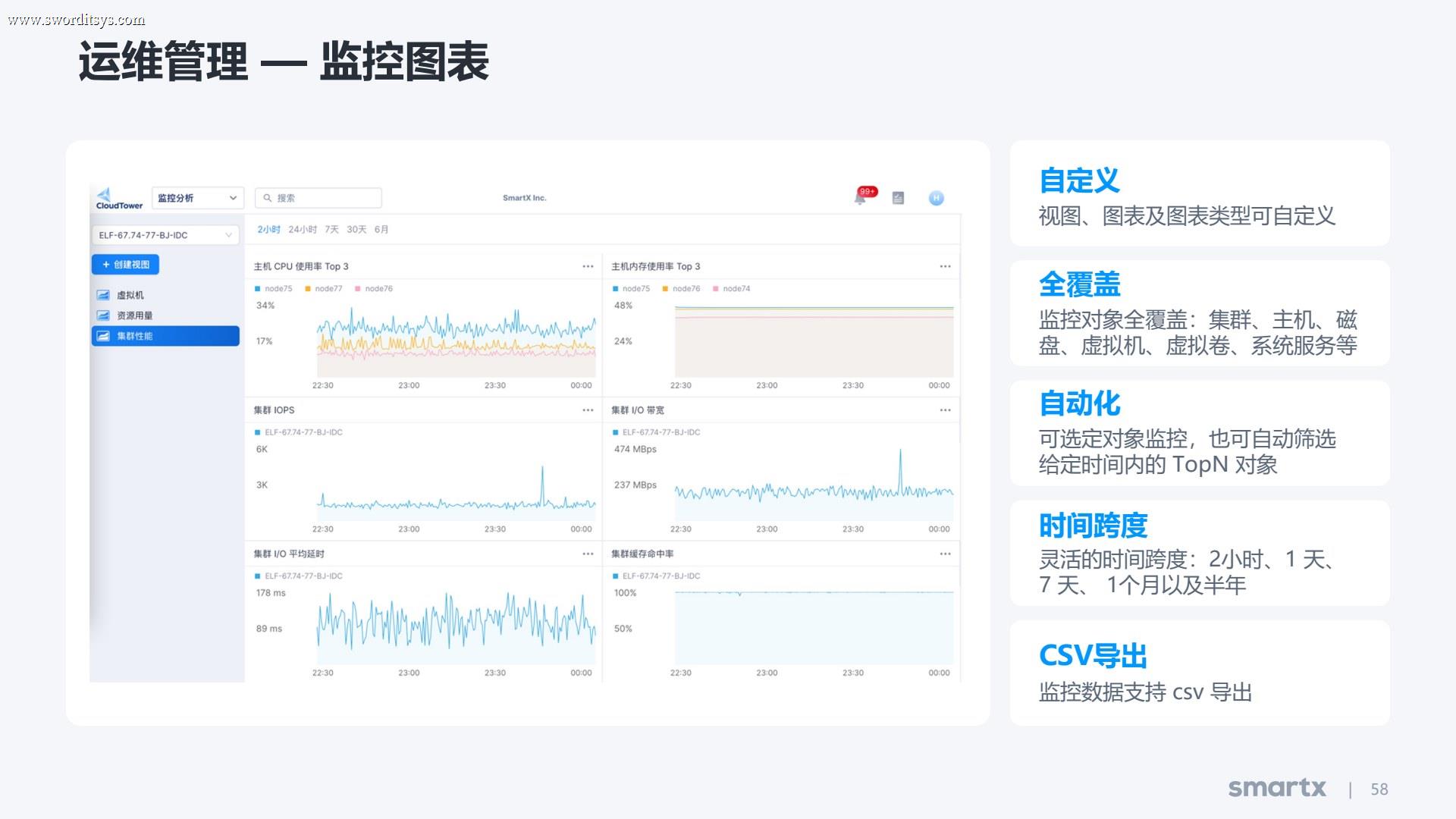Screen dimensions: 1456x819
Task: Click the 资源用量 view icon in sidebar
Action: pyautogui.click(x=103, y=315)
